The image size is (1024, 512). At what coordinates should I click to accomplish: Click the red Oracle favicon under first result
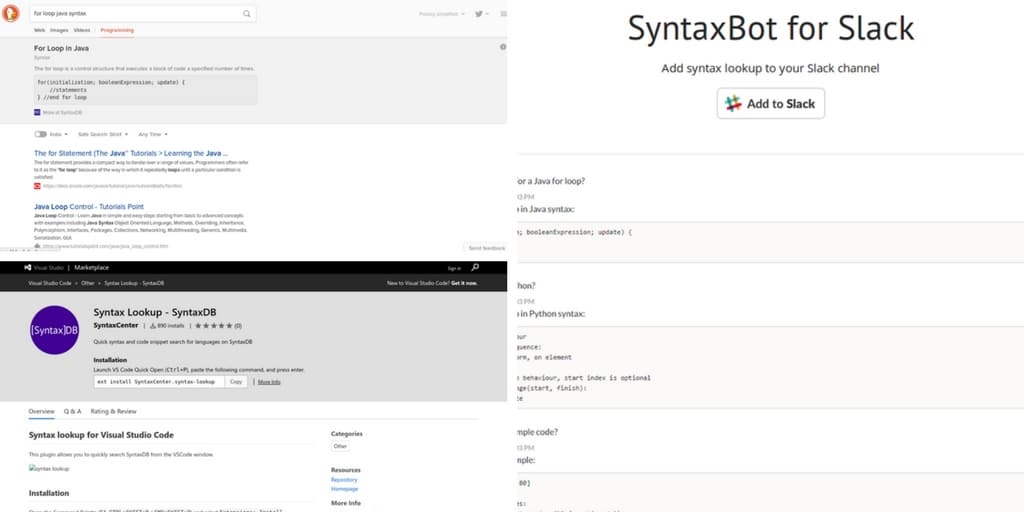coord(37,186)
